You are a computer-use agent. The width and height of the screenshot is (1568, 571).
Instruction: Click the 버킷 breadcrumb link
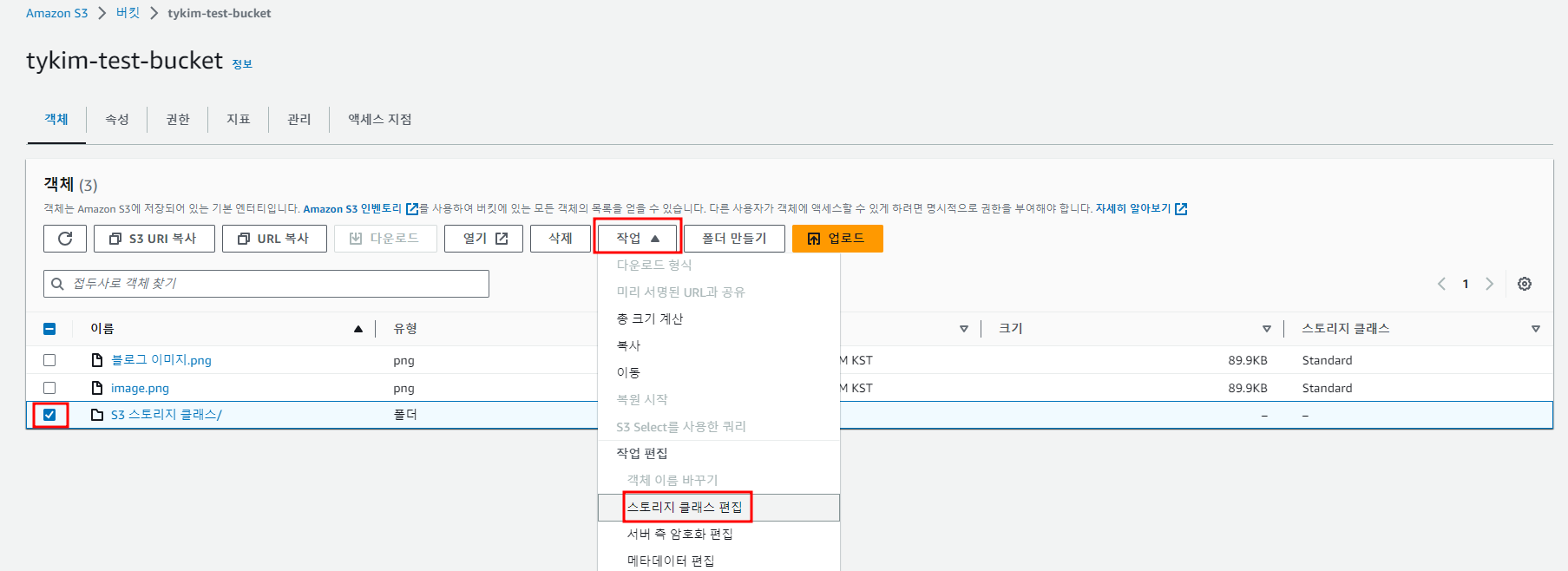(128, 13)
